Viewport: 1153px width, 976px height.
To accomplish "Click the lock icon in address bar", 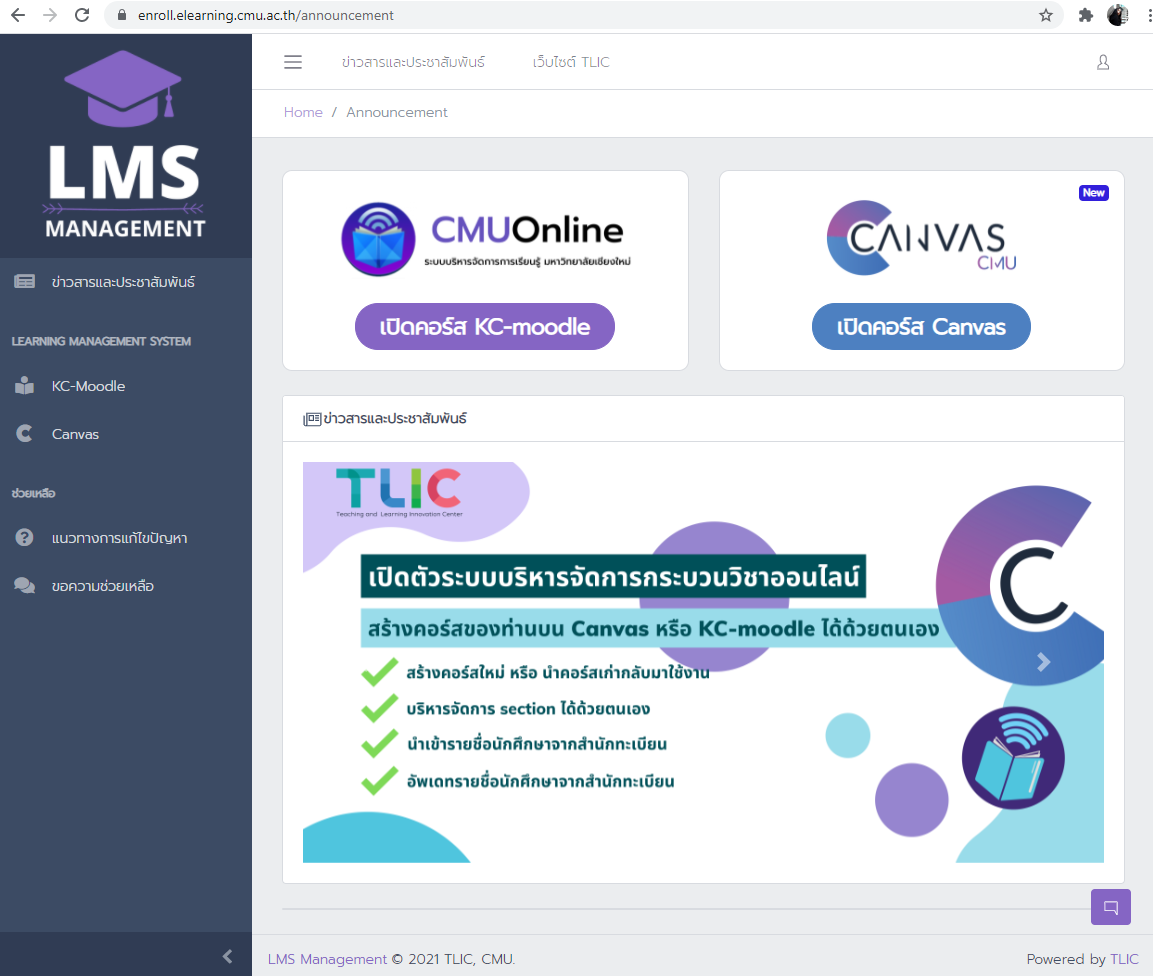I will (122, 15).
